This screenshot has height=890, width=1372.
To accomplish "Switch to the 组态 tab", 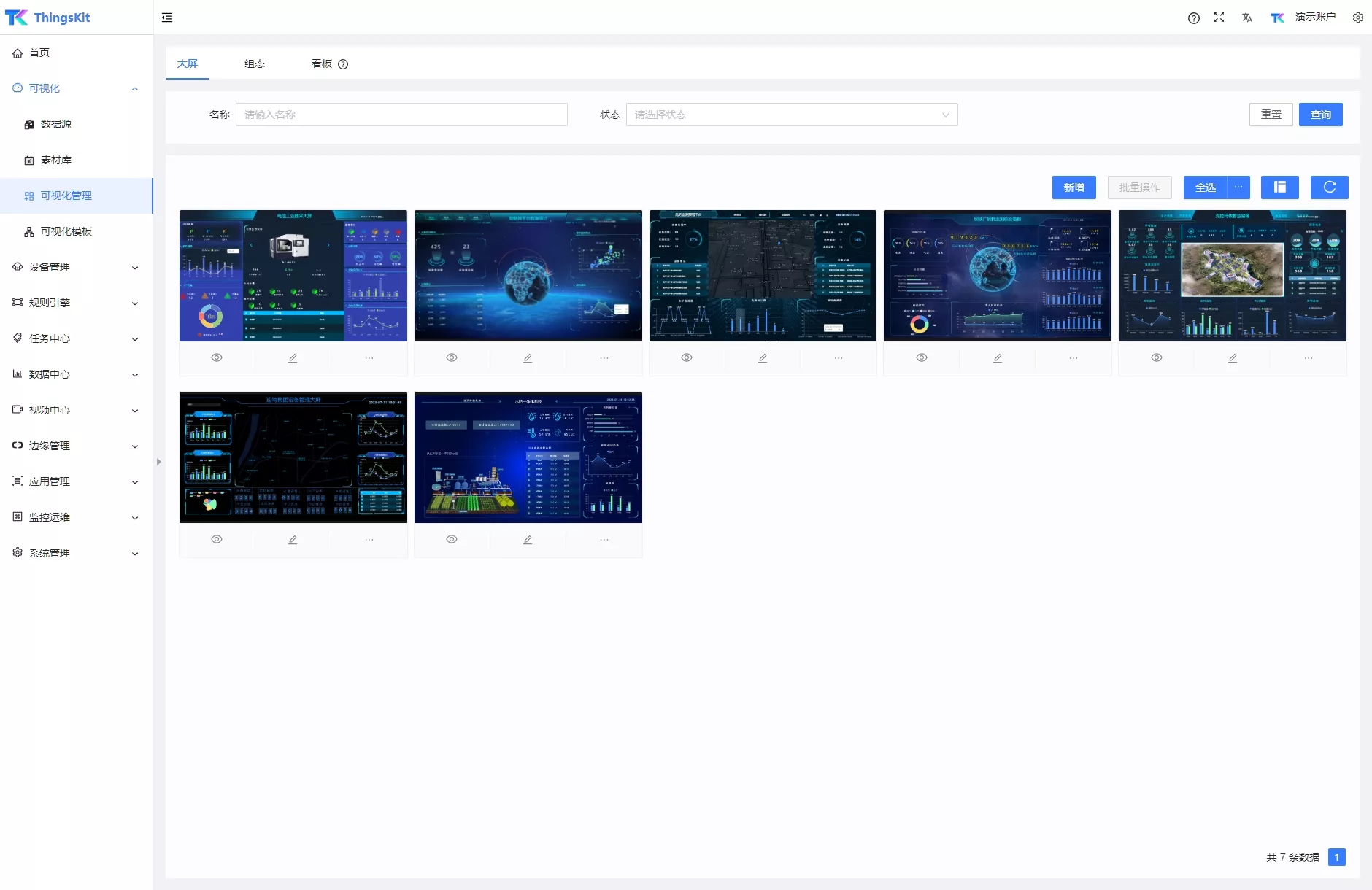I will [254, 64].
